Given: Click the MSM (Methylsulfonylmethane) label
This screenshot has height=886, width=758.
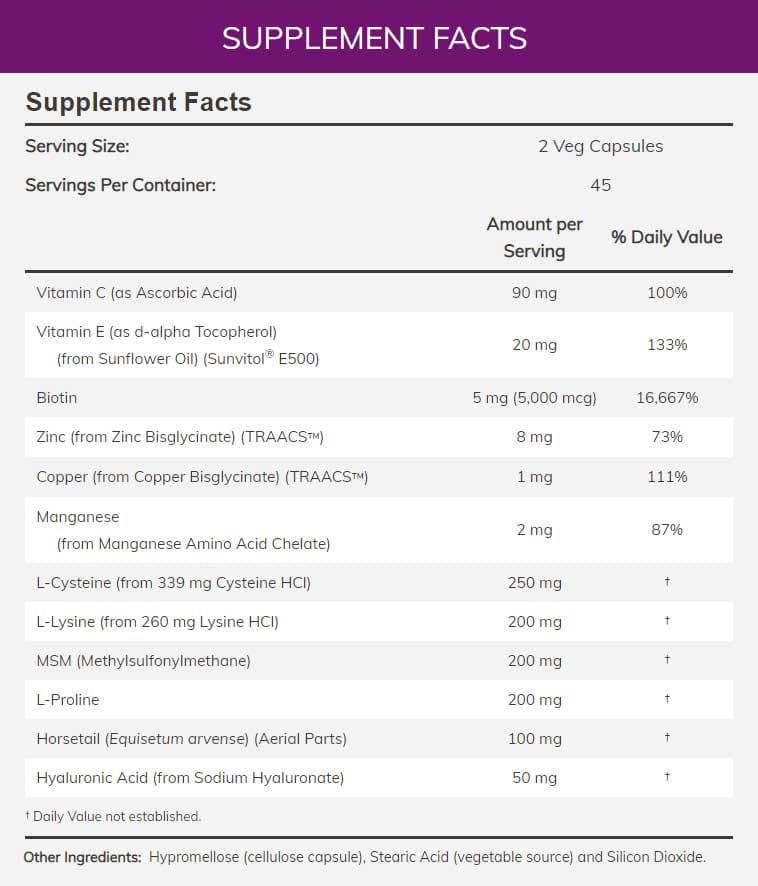Looking at the screenshot, I should click(143, 661).
